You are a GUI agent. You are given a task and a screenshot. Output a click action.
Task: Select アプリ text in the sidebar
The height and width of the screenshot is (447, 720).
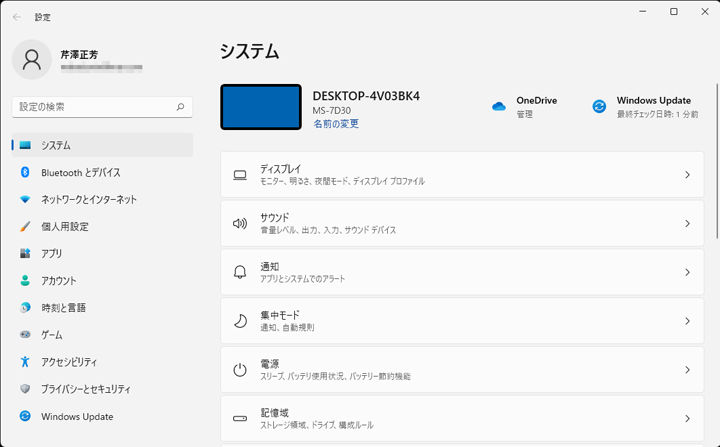click(51, 254)
